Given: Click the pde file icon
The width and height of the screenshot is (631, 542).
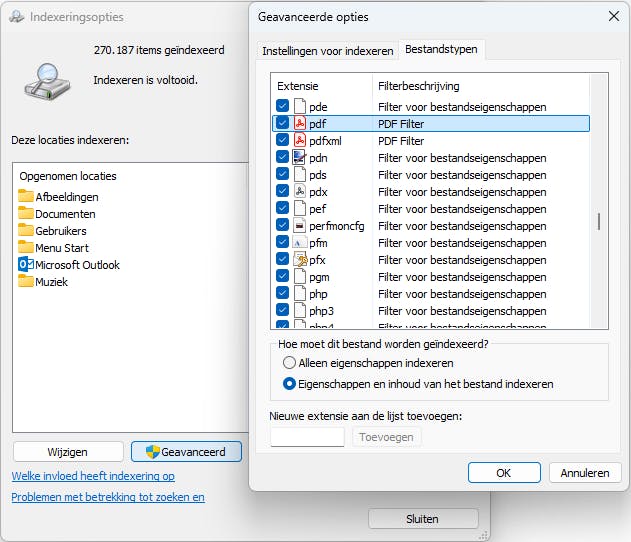Looking at the screenshot, I should [x=299, y=107].
